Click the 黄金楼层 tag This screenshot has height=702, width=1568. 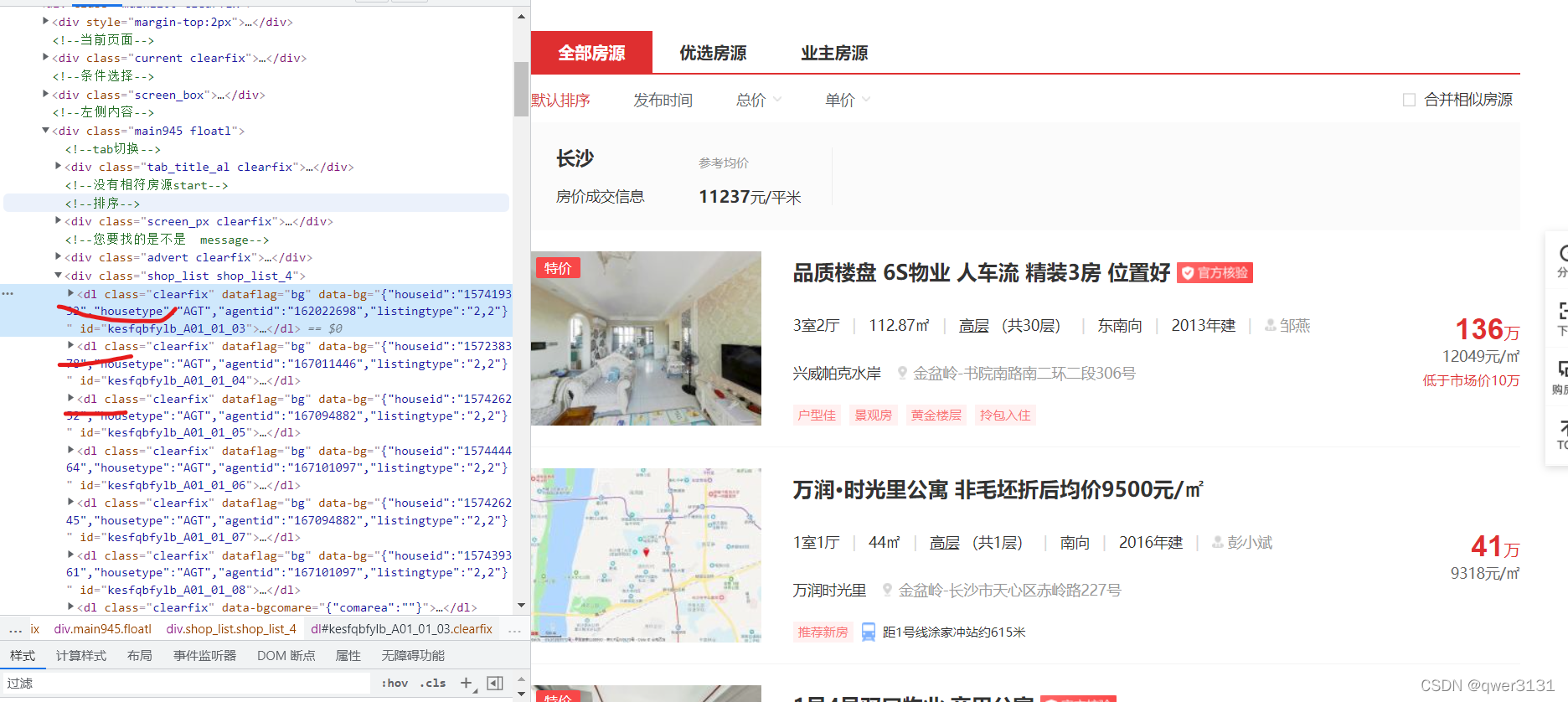coord(936,415)
